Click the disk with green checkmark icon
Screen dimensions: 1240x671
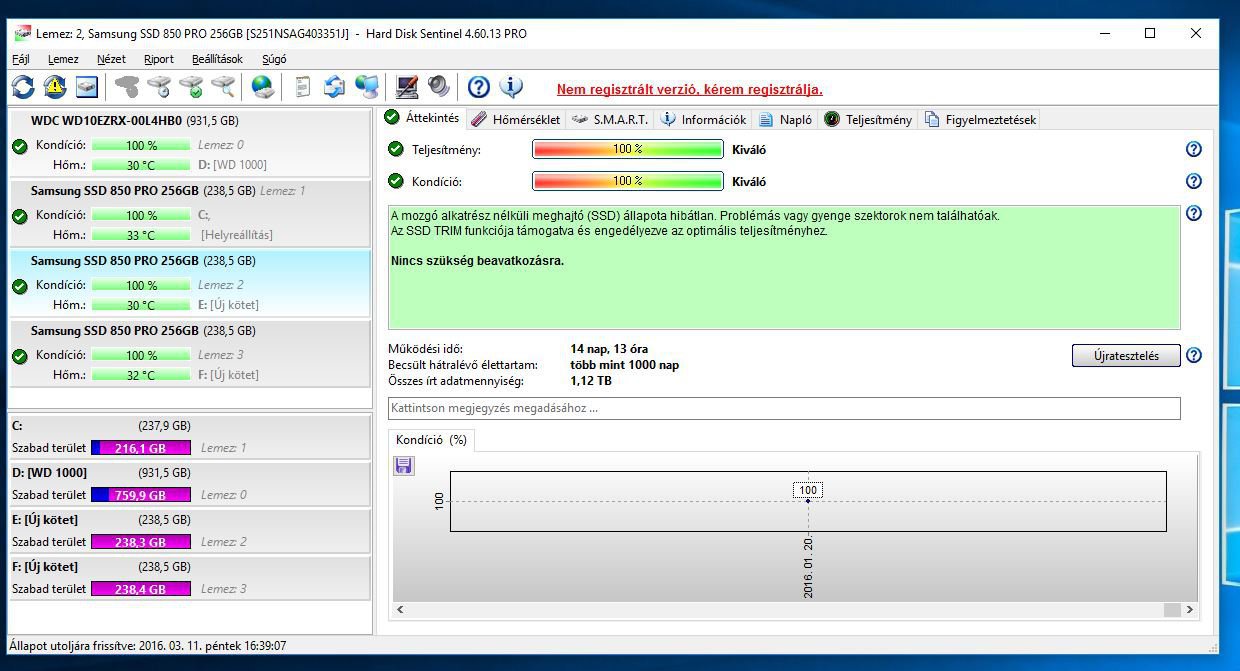(x=190, y=87)
